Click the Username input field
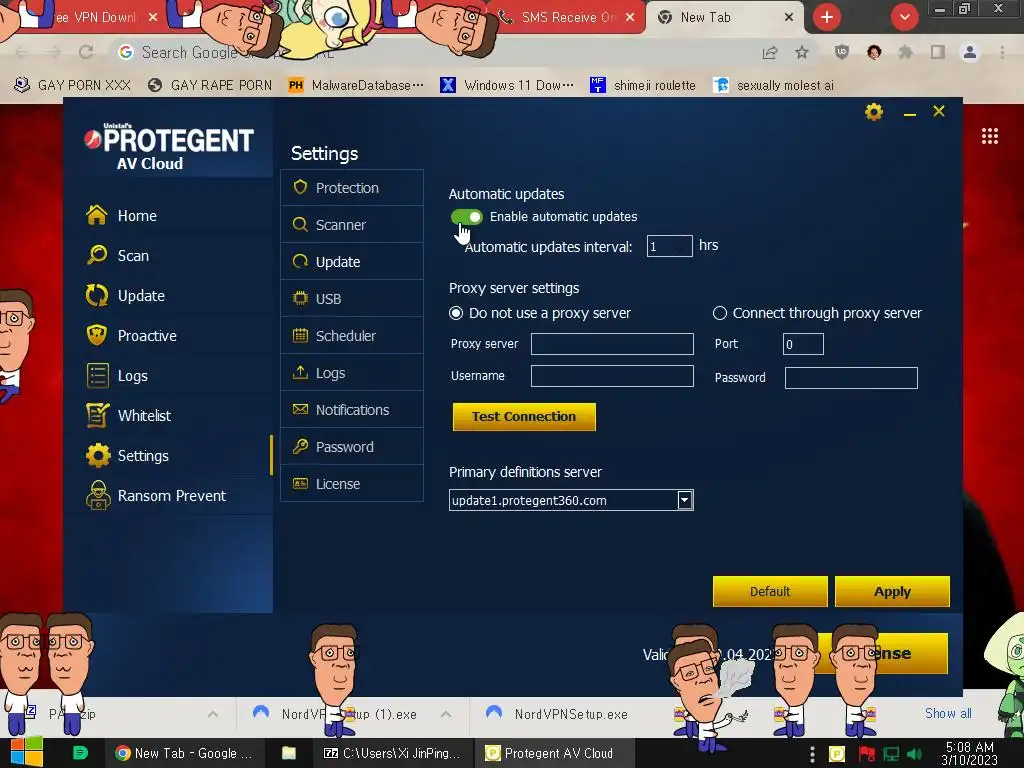 pyautogui.click(x=612, y=376)
